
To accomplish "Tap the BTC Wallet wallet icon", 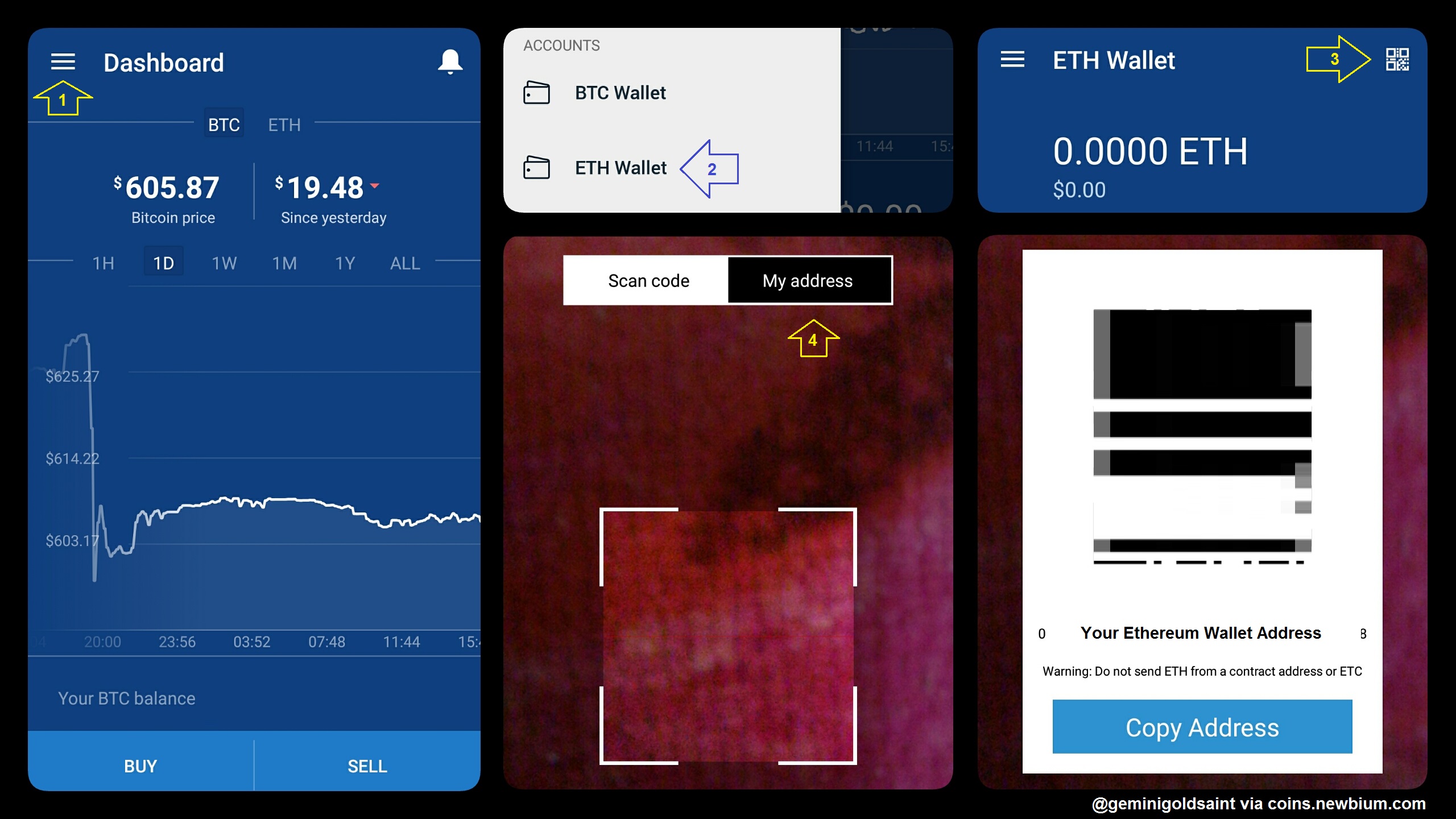I will tap(536, 92).
